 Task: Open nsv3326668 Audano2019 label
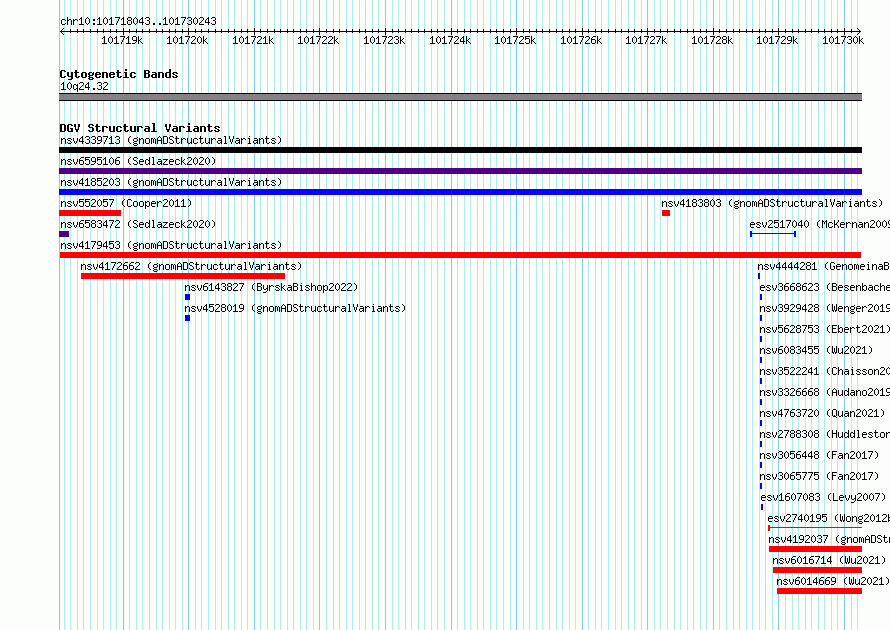pyautogui.click(x=825, y=392)
